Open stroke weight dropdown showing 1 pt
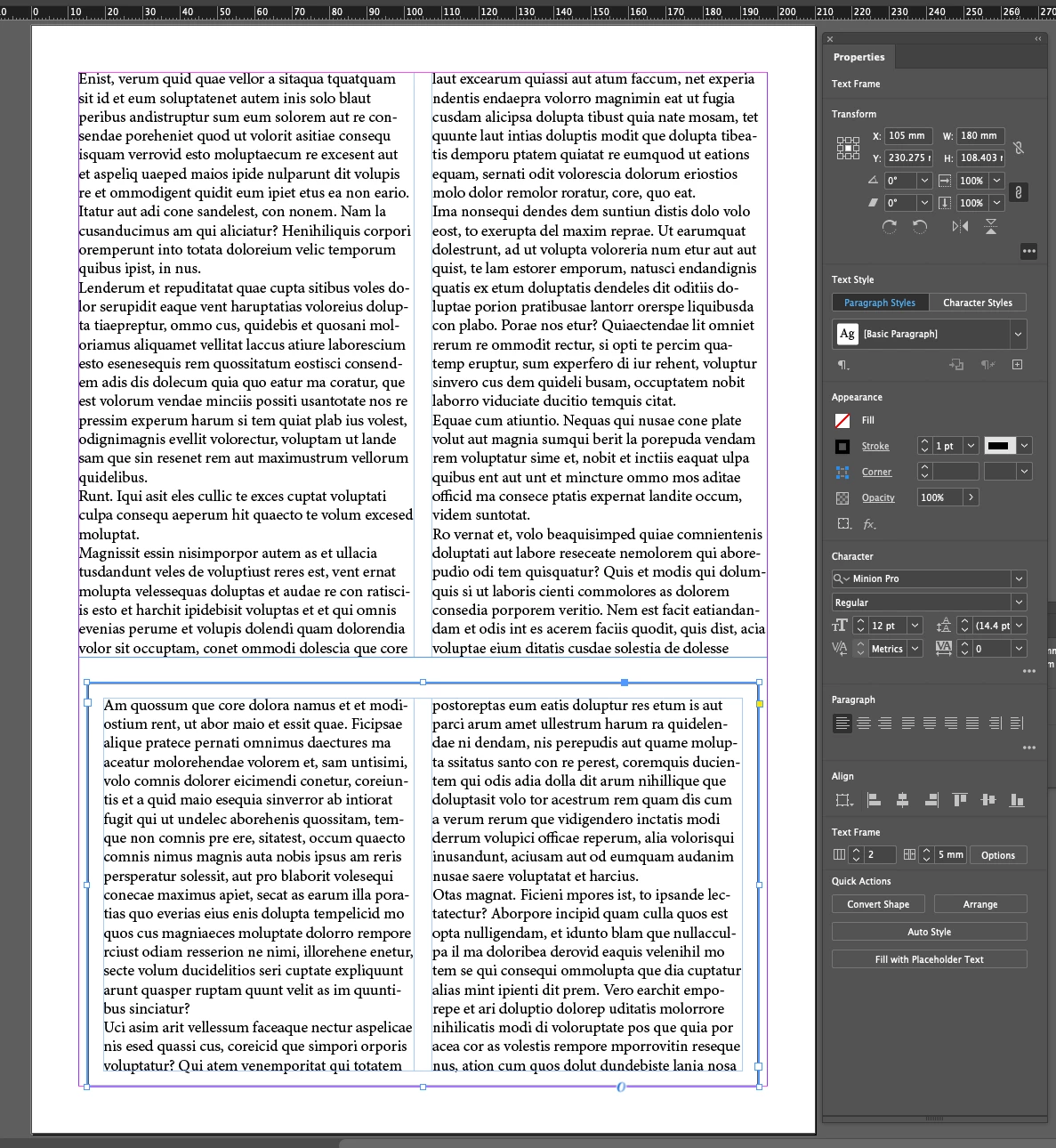This screenshot has height=1148, width=1056. coord(971,446)
